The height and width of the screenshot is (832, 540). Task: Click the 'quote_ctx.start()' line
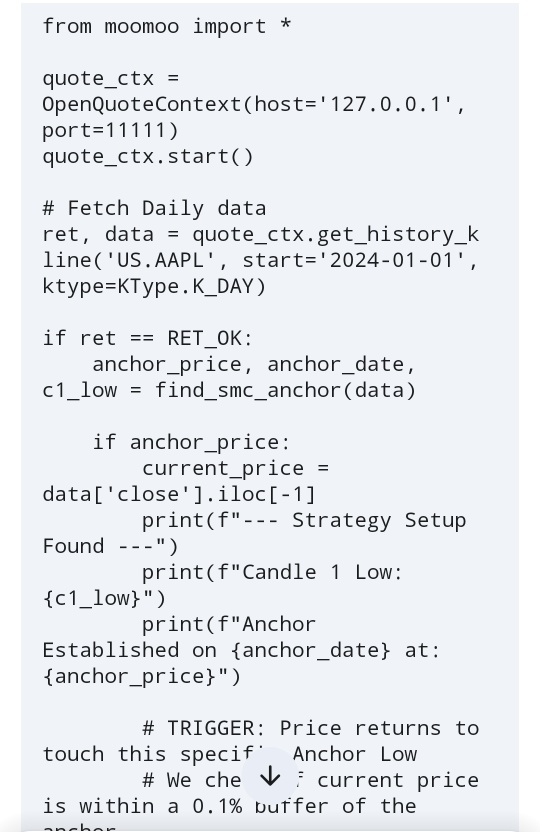[148, 157]
